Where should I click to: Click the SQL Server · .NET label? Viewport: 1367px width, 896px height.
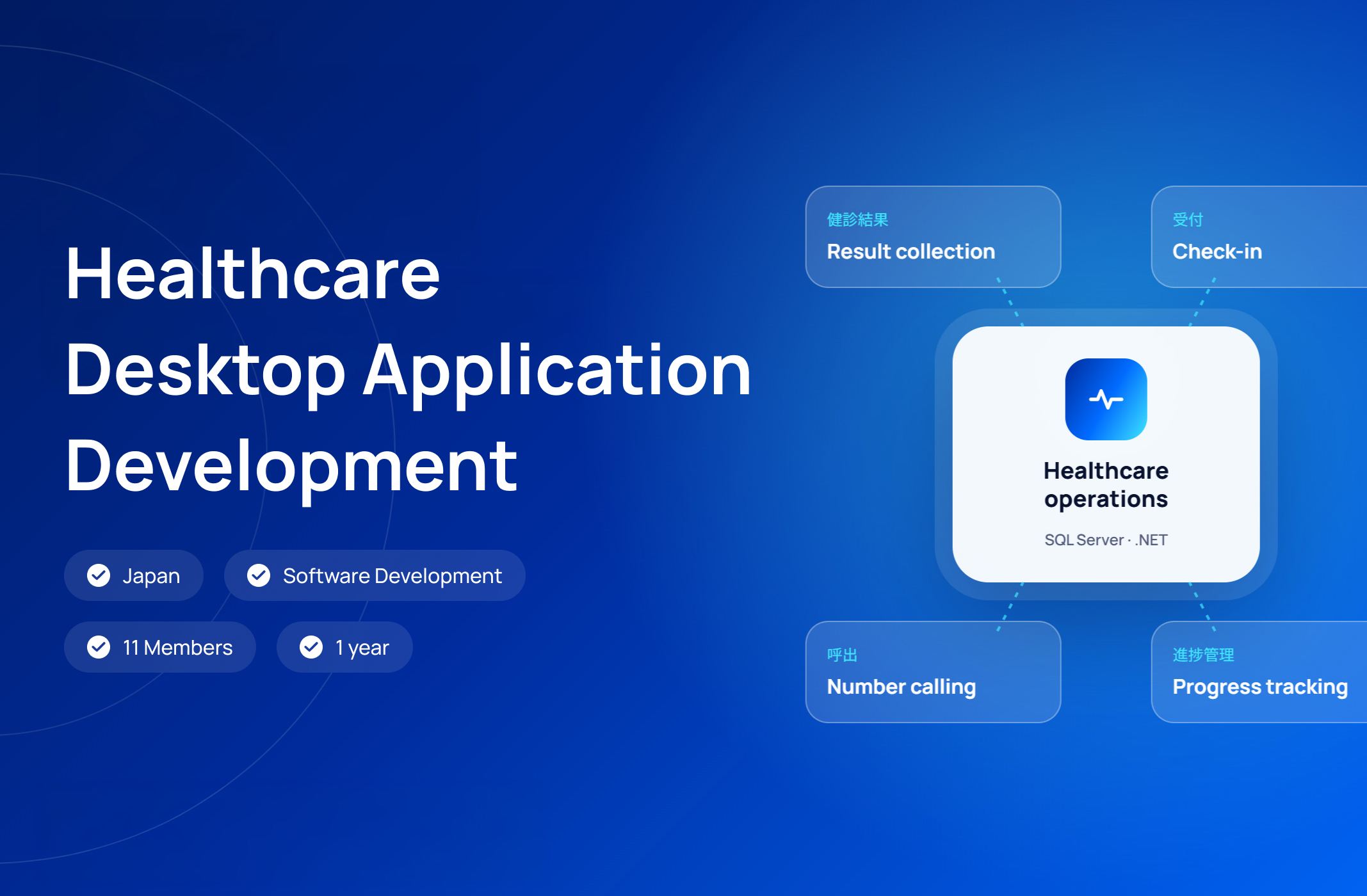click(x=1106, y=540)
